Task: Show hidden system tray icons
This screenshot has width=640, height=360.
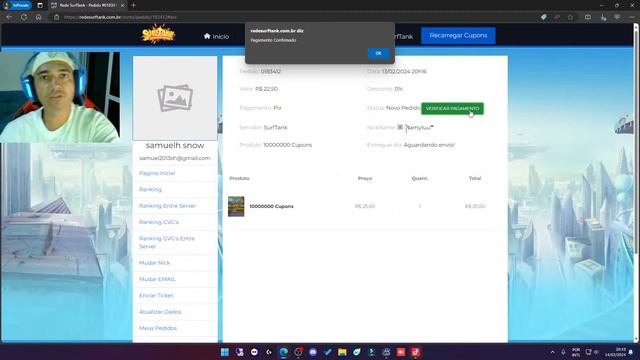Action: click(x=553, y=352)
